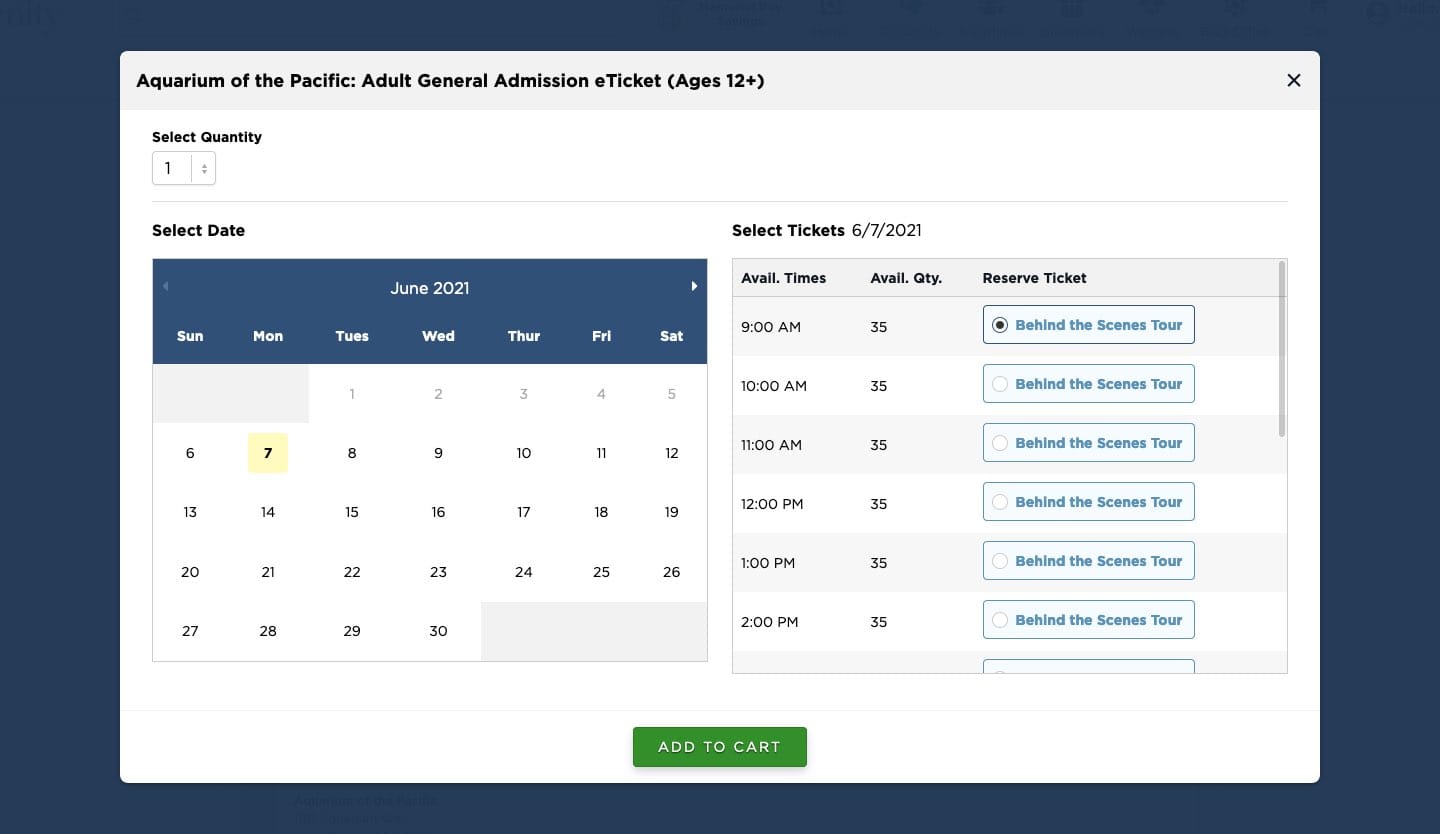Pick June 8 on the calendar

click(352, 453)
